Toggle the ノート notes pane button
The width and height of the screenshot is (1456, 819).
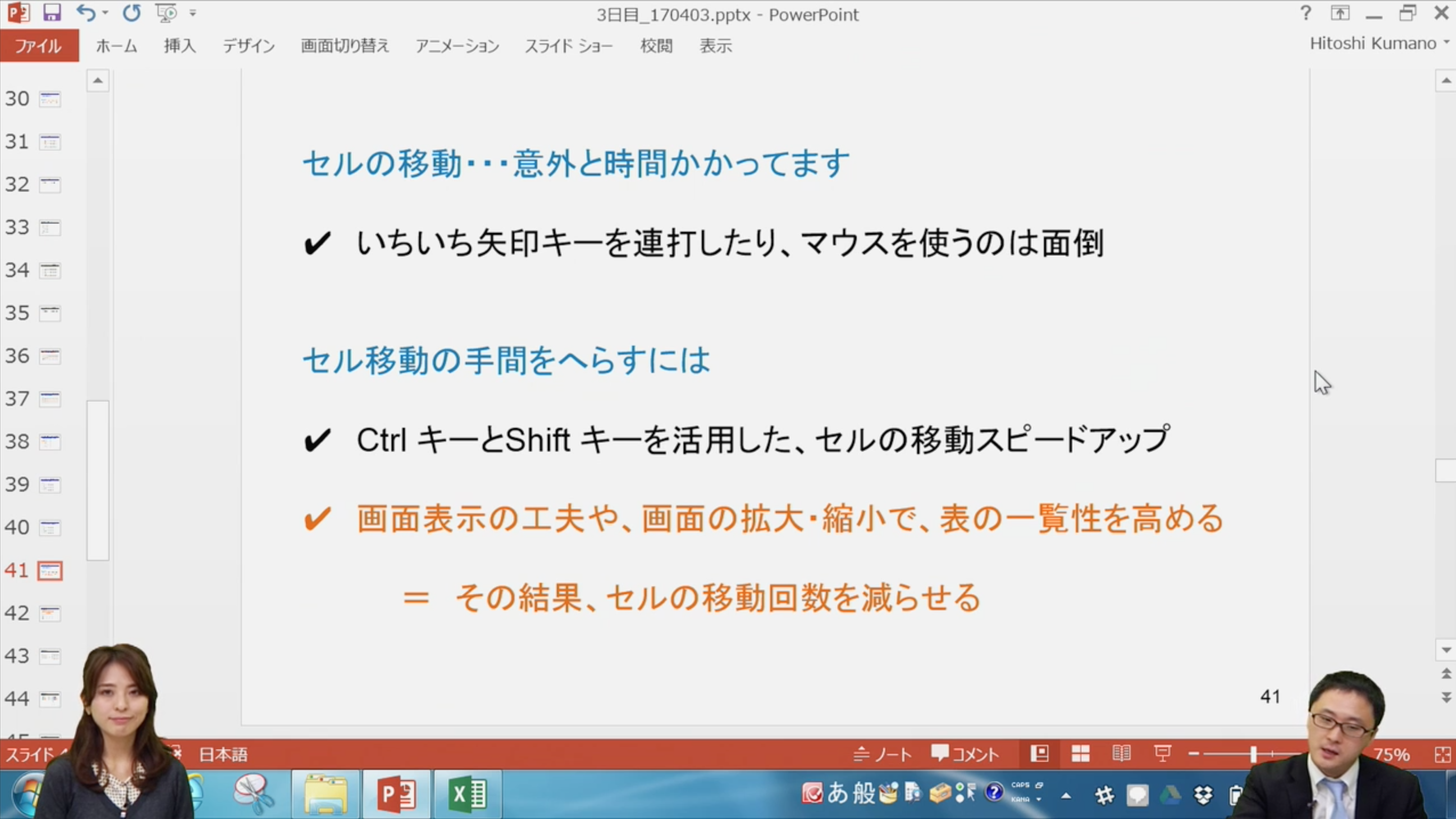(882, 754)
